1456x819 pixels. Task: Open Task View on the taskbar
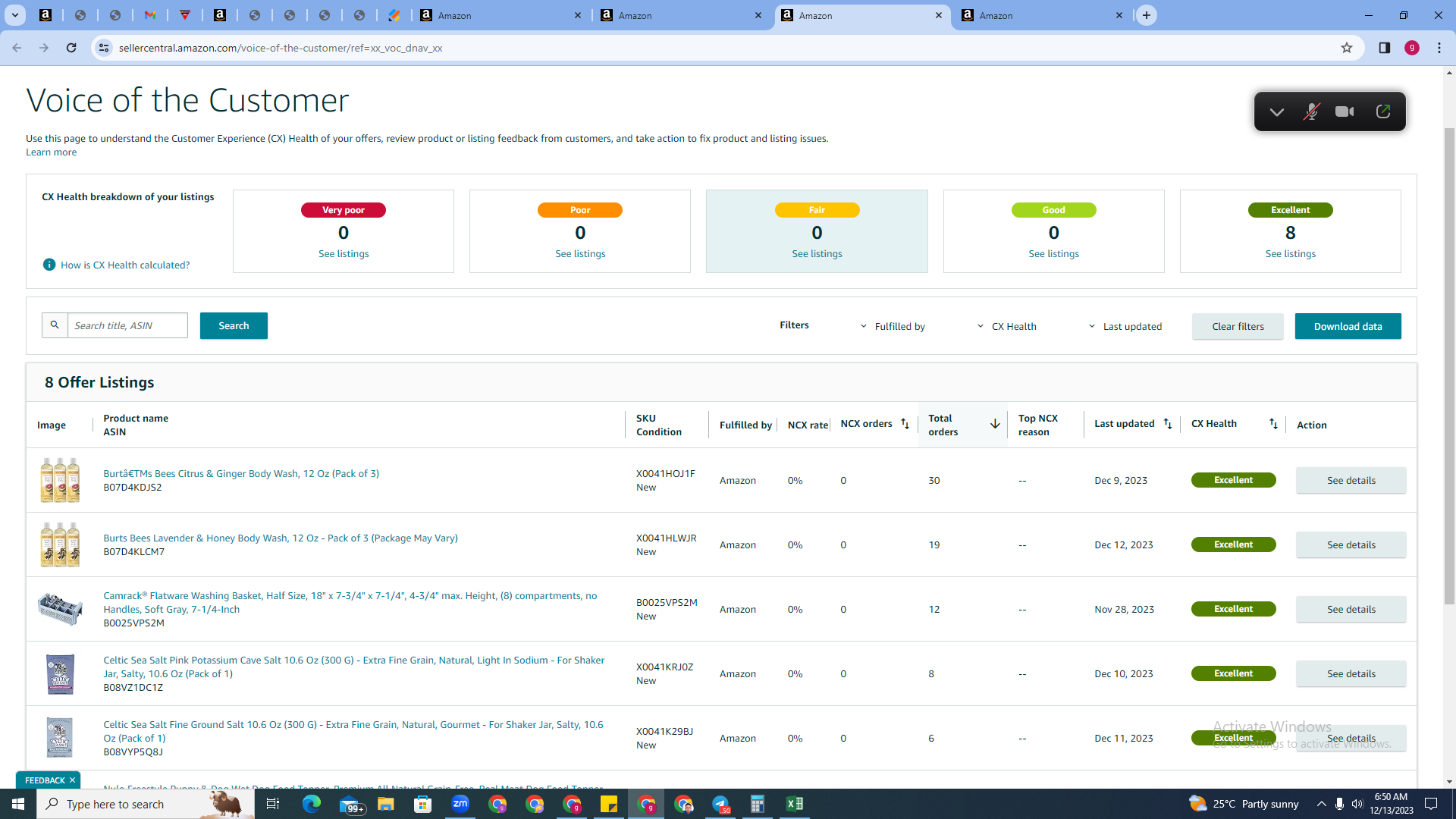point(273,804)
